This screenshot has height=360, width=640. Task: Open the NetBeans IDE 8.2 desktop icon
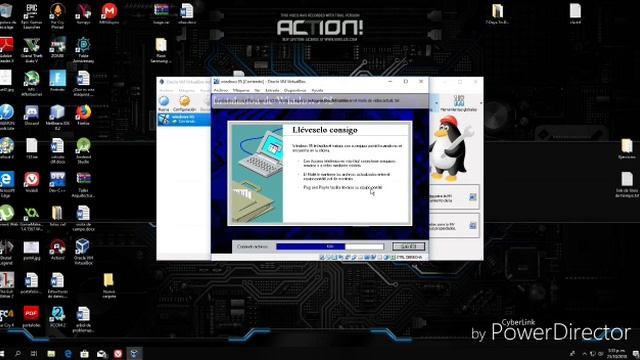pyautogui.click(x=58, y=118)
